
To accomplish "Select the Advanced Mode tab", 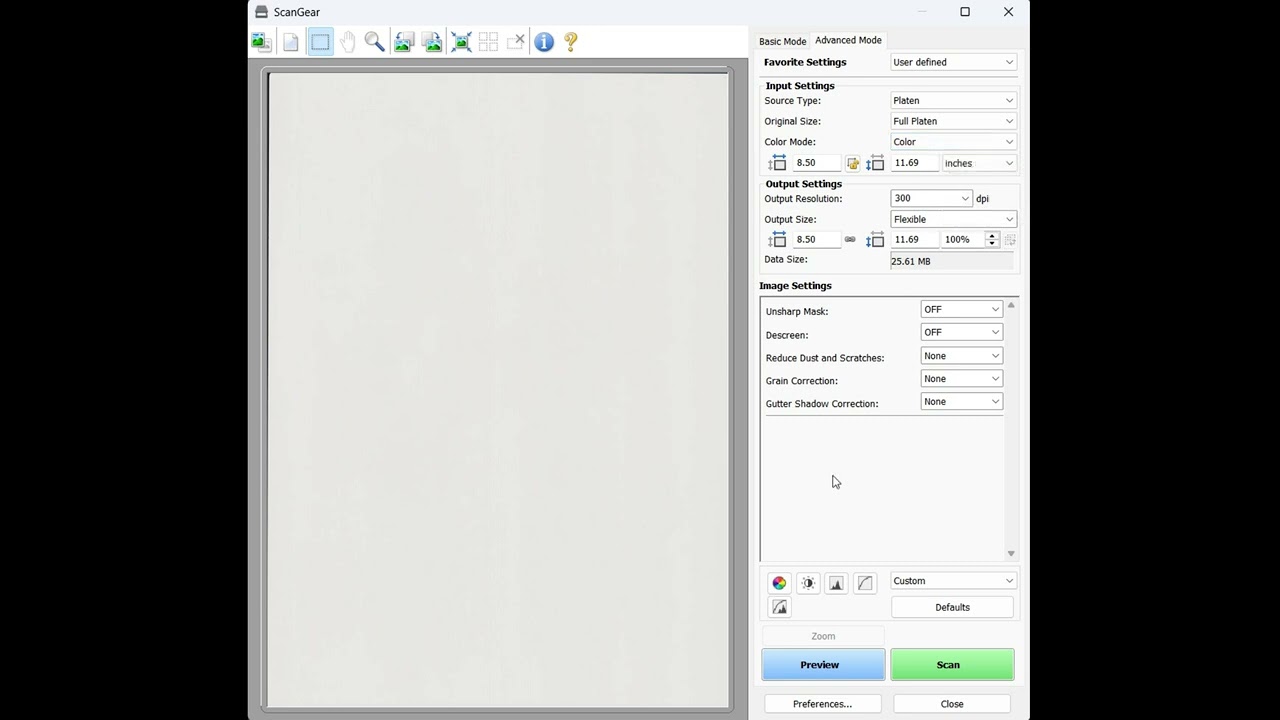I will (x=848, y=40).
